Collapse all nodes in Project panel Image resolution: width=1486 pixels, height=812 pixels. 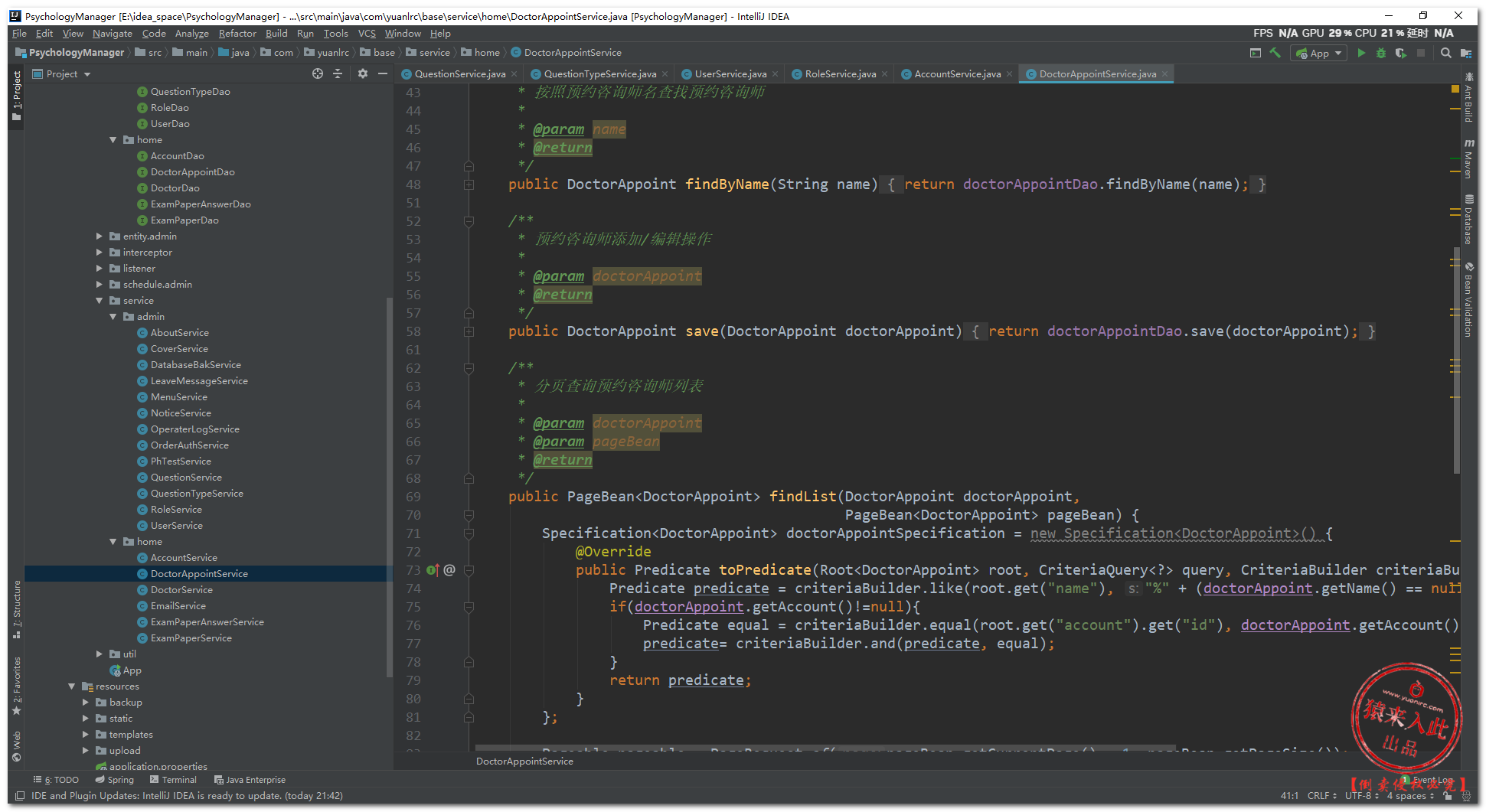pos(338,73)
